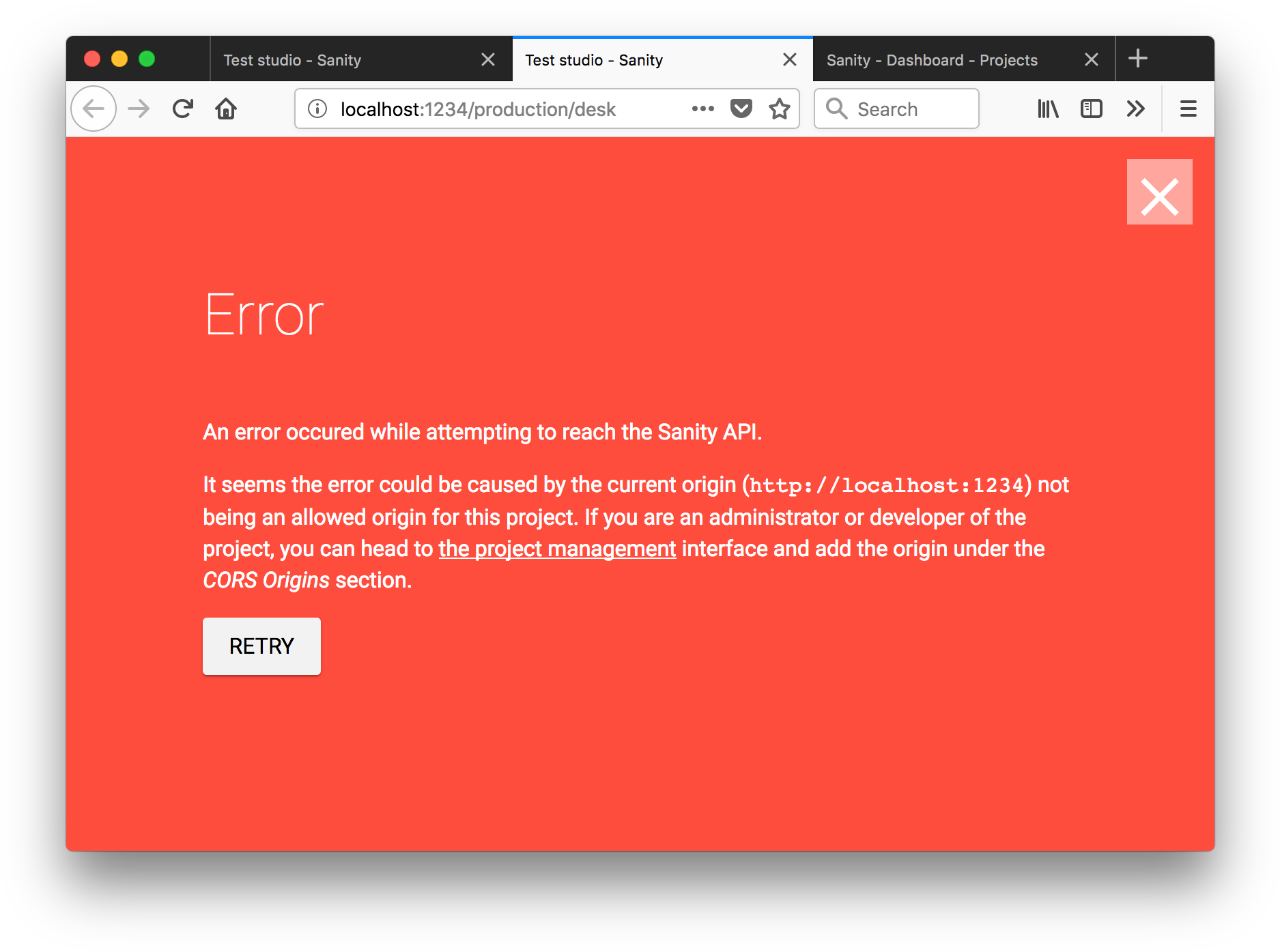Switch to Sanity - Dashboard - Projects tab
Screen dimensions: 1280x952
(964, 59)
